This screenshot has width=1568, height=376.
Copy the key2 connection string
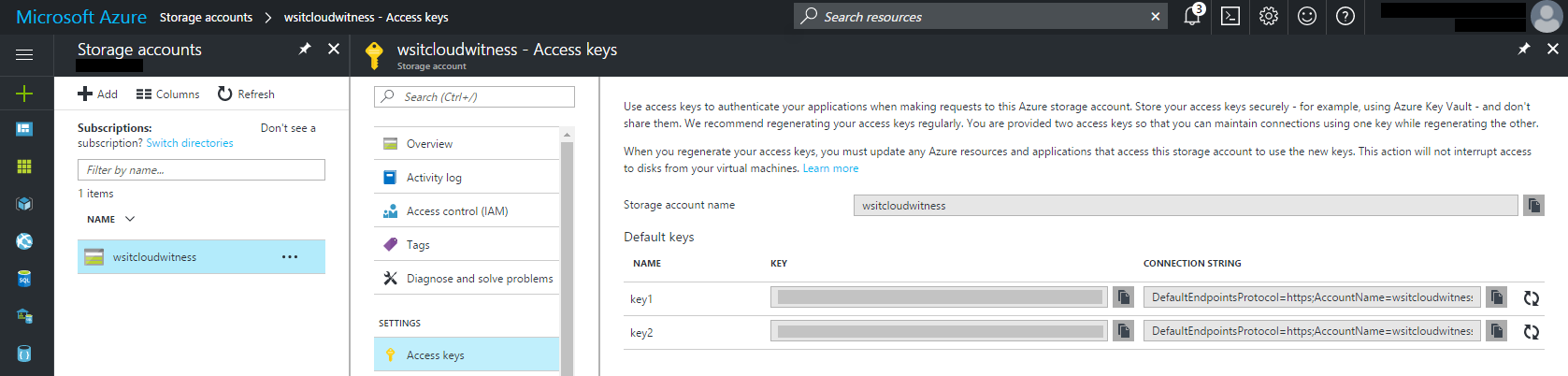[1497, 331]
